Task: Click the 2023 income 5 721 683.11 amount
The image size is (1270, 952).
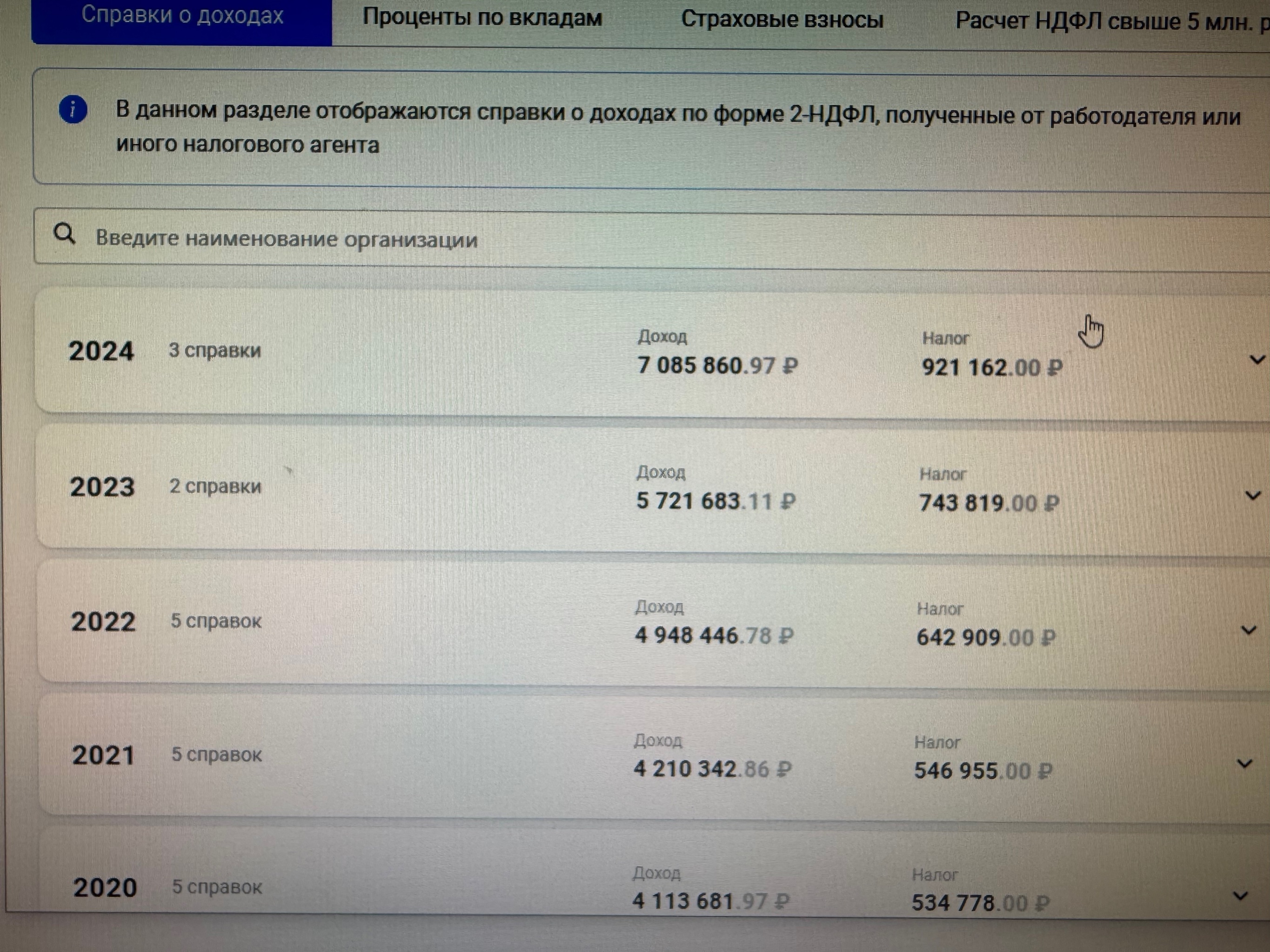Action: click(716, 501)
